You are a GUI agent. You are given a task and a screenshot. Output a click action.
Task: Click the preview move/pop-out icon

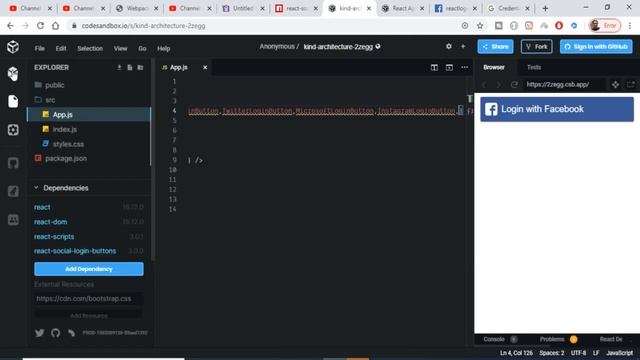click(616, 84)
